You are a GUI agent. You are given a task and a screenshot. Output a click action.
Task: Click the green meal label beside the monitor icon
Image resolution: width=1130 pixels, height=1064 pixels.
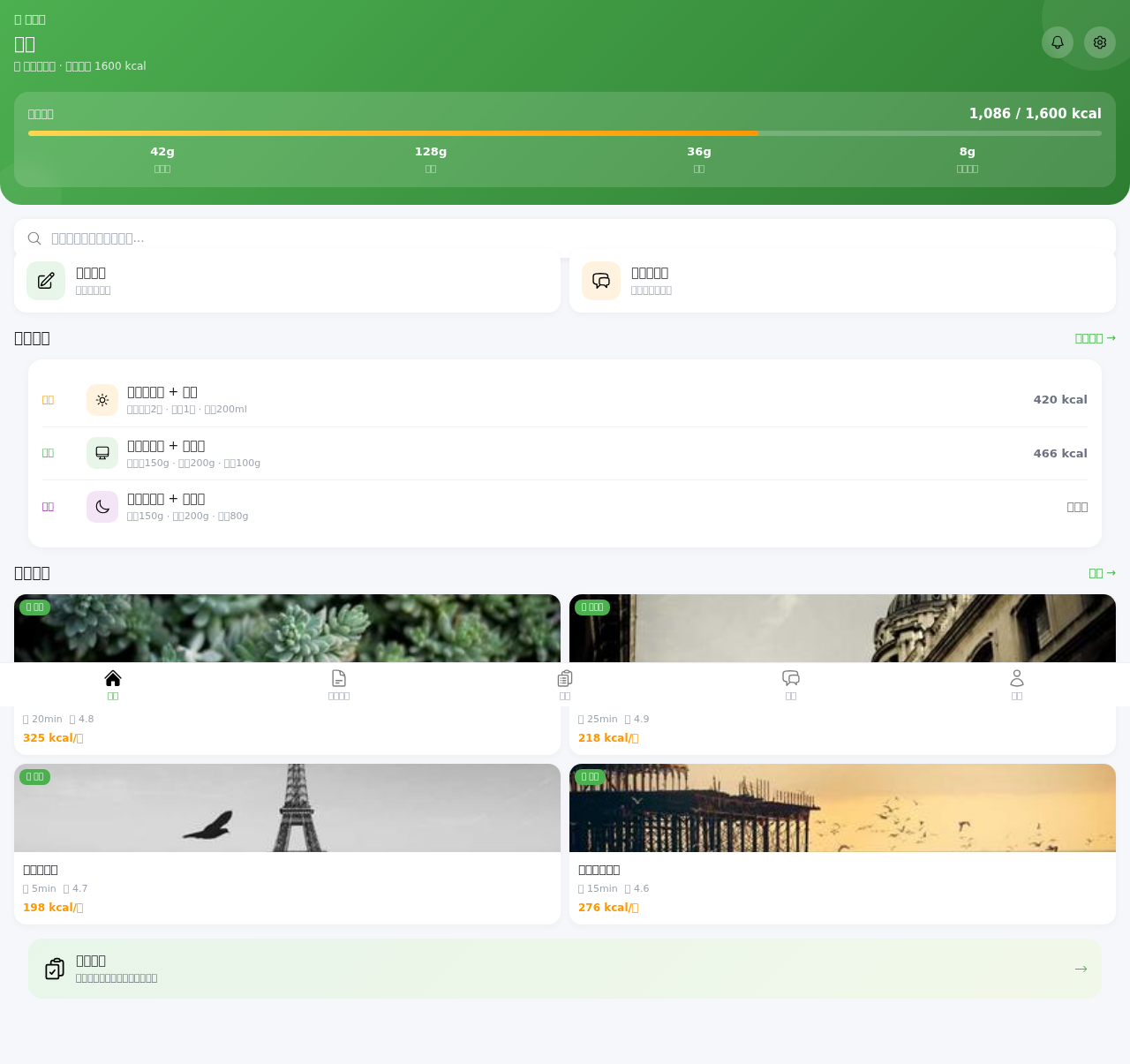click(49, 453)
